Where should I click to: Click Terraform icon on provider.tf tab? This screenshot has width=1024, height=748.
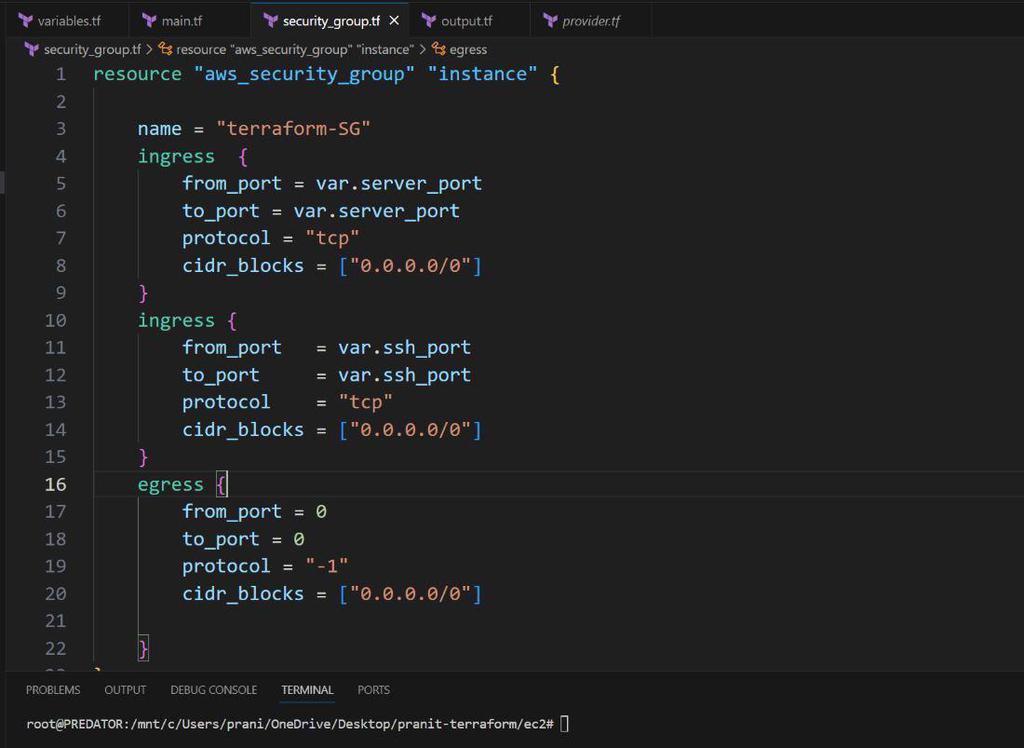[551, 21]
